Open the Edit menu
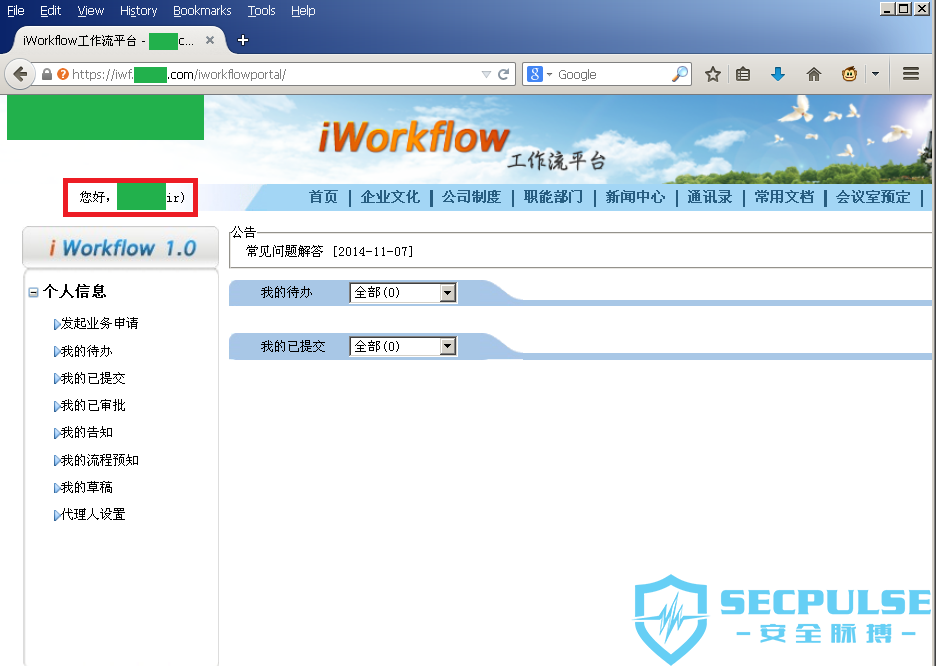Screen dimensions: 936x666 point(51,11)
